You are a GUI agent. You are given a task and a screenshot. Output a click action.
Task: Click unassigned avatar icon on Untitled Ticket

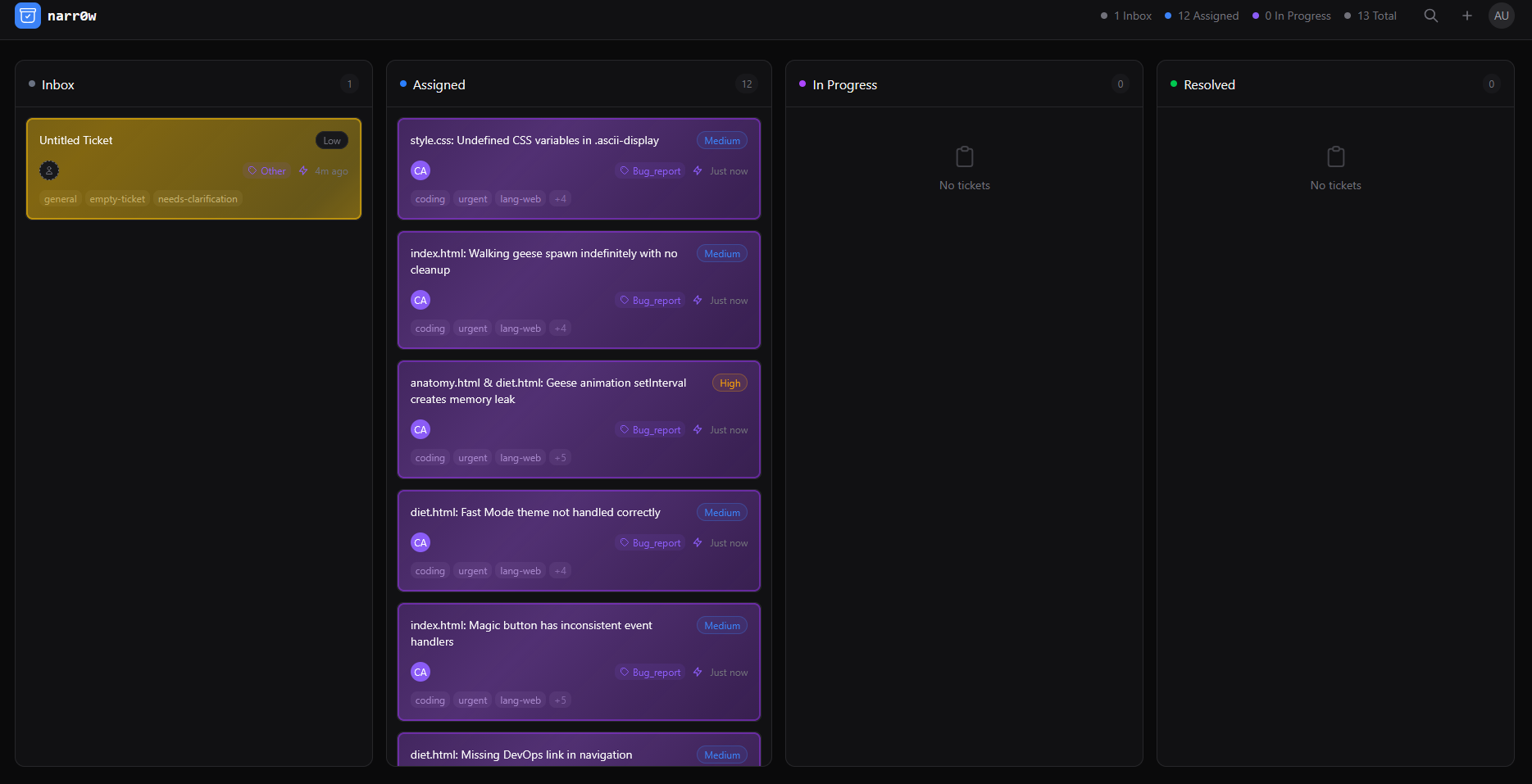click(49, 170)
